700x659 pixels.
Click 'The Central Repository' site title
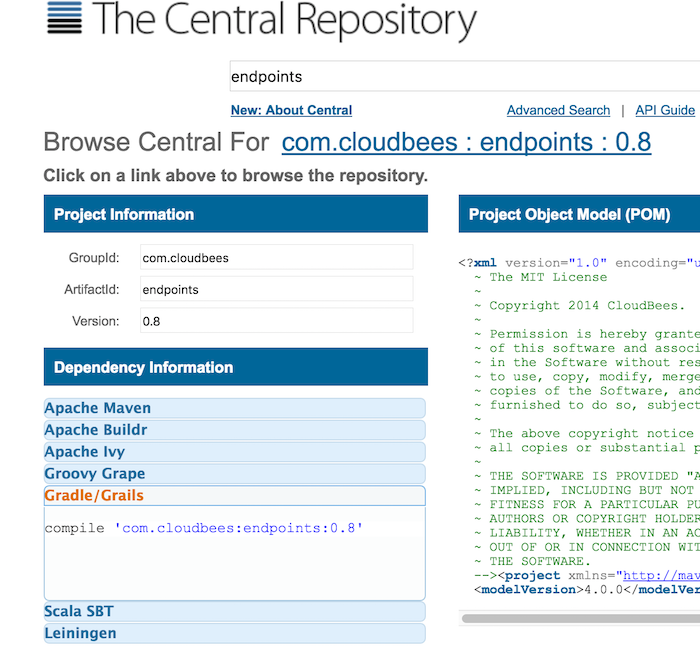click(284, 20)
